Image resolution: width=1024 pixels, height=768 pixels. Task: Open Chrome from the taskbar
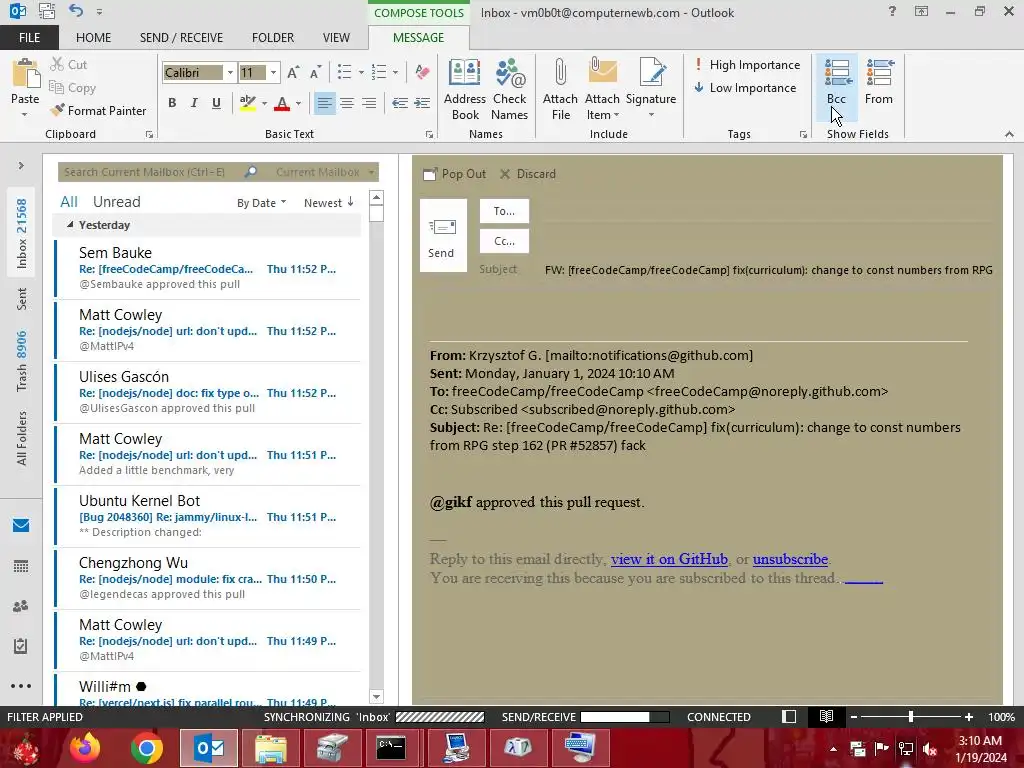tap(147, 748)
